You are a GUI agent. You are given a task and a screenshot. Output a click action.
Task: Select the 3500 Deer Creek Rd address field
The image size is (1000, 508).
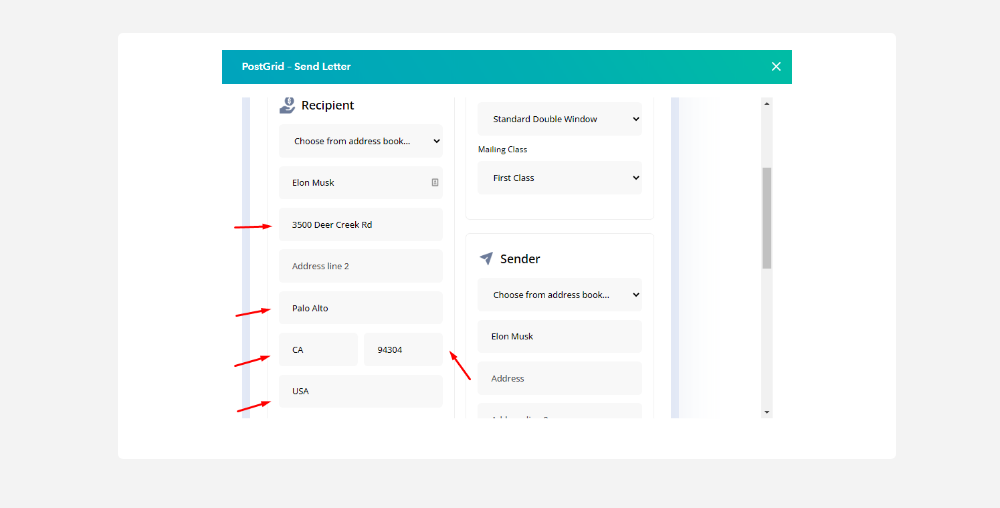click(x=360, y=225)
